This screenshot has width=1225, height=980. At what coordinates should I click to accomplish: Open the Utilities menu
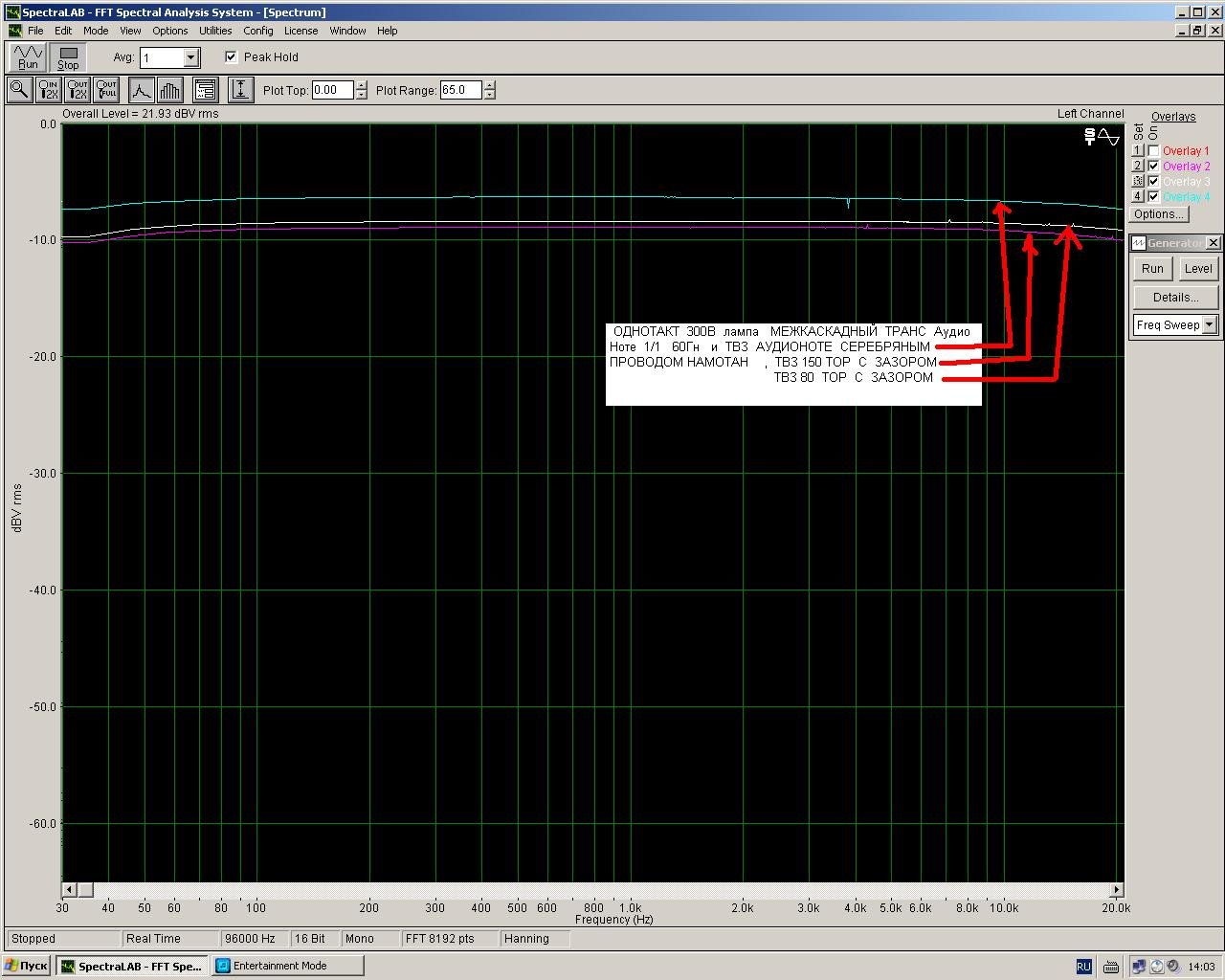(215, 31)
